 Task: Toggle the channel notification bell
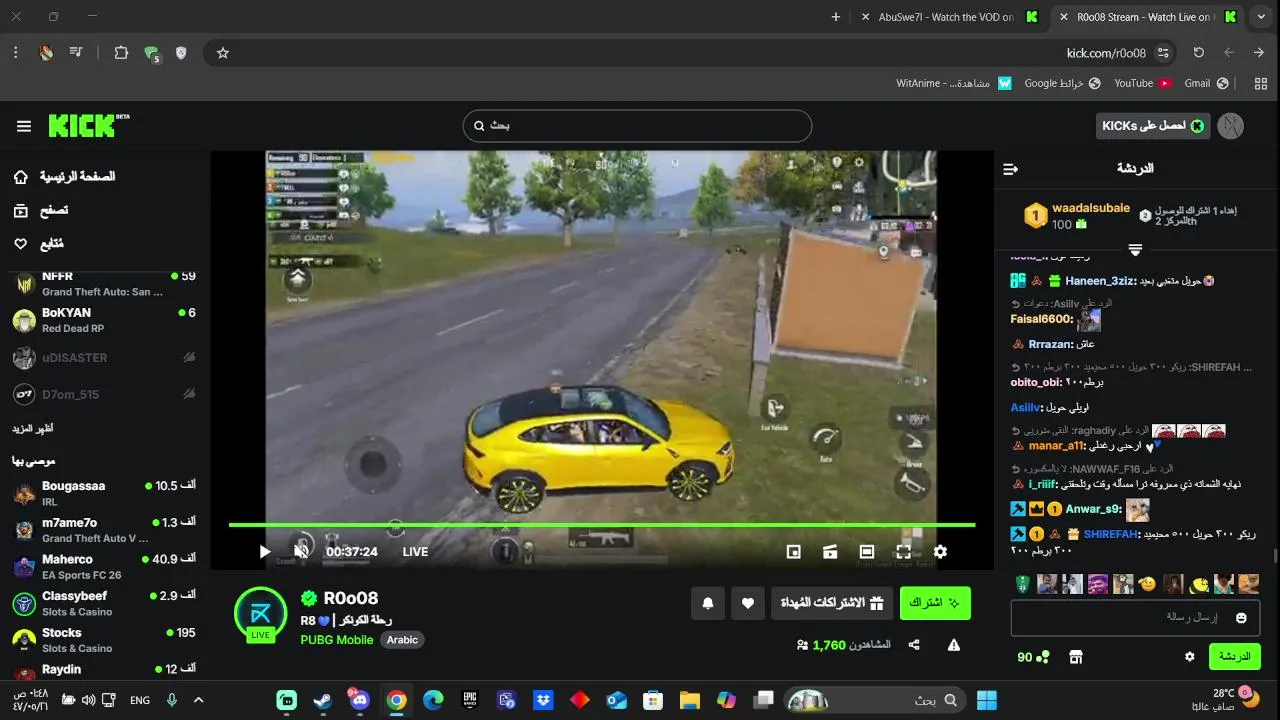point(708,603)
